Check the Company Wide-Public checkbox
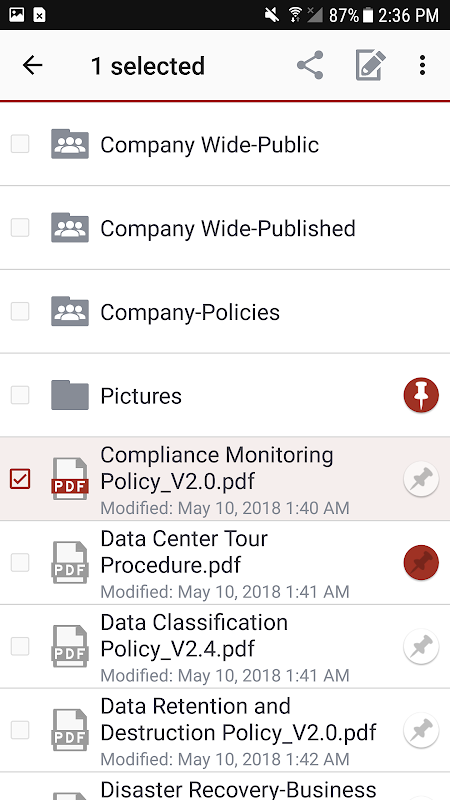Screen dimensions: 450x800 [20, 144]
